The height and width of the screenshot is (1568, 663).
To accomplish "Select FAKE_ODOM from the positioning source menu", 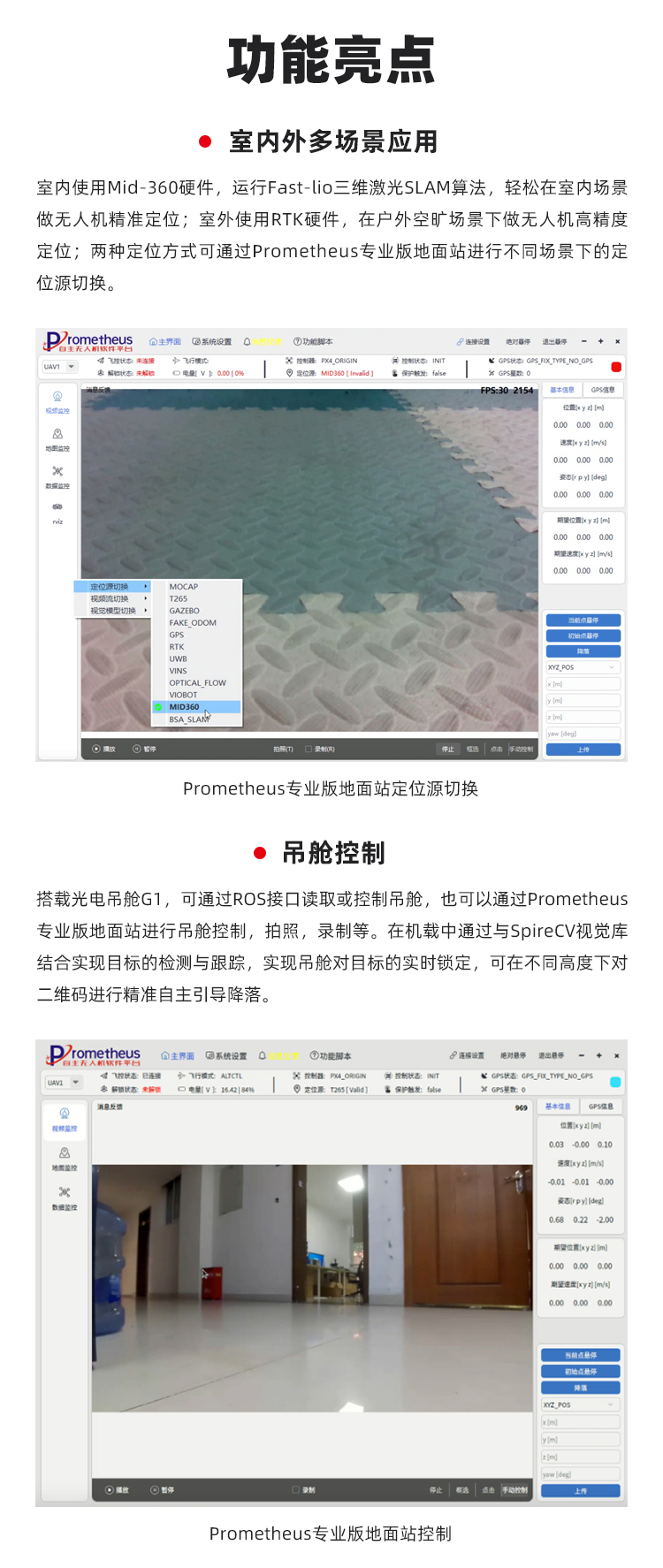I will pos(196,623).
